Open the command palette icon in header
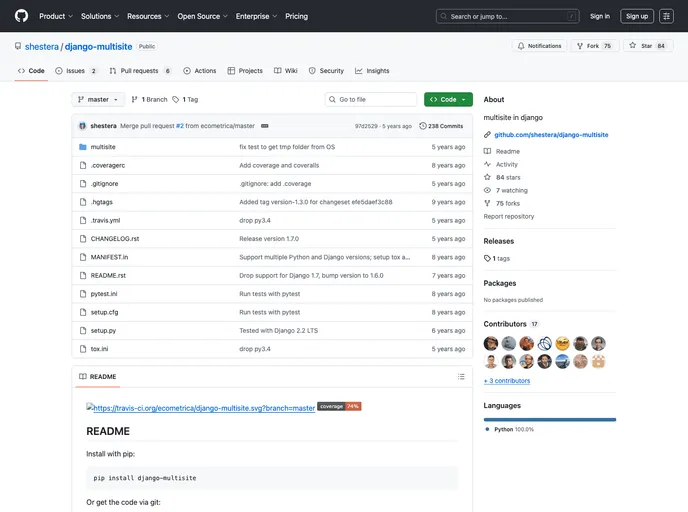Image resolution: width=688 pixels, height=512 pixels. (x=666, y=16)
